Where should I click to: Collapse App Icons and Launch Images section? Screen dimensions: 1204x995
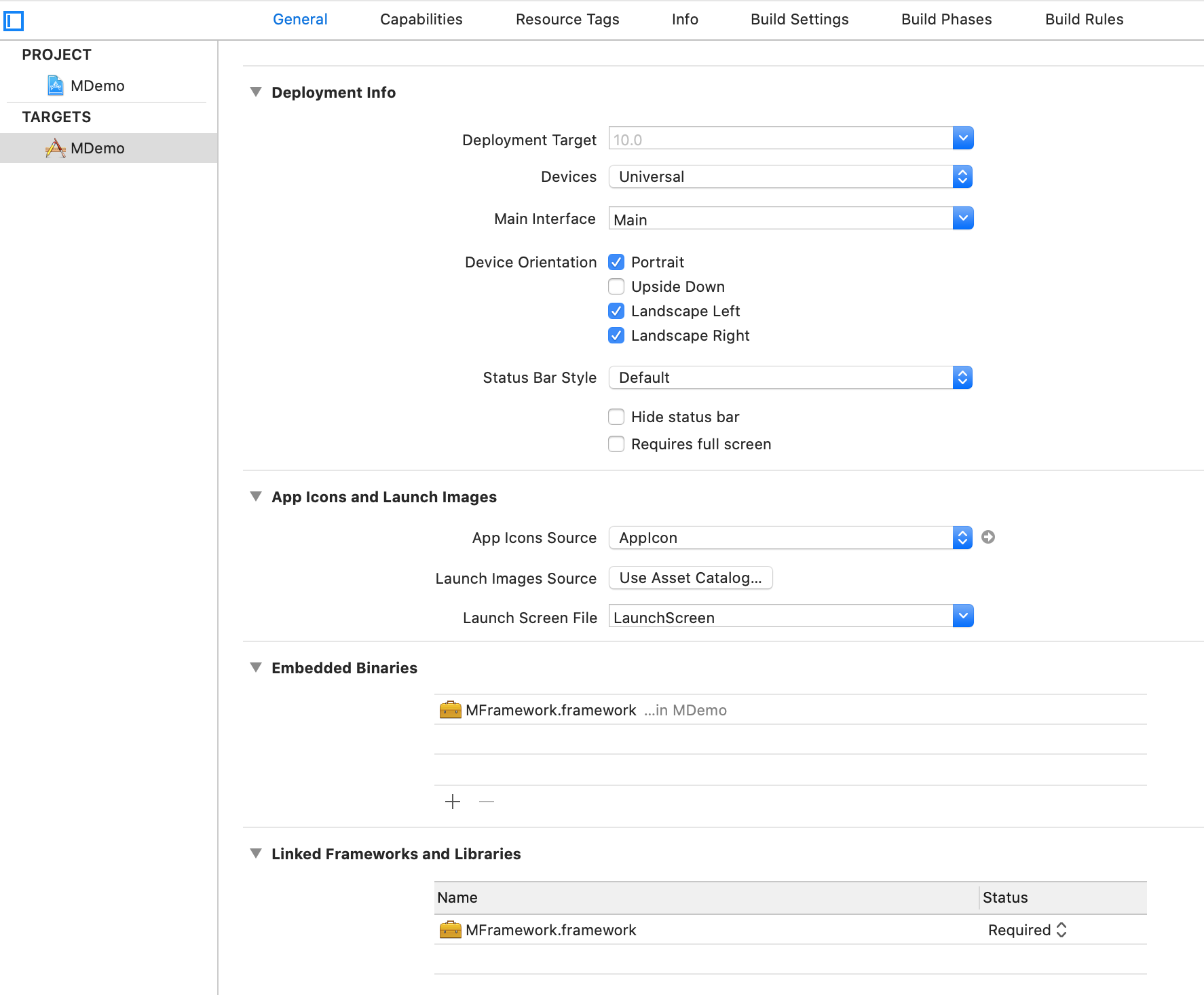tap(256, 496)
